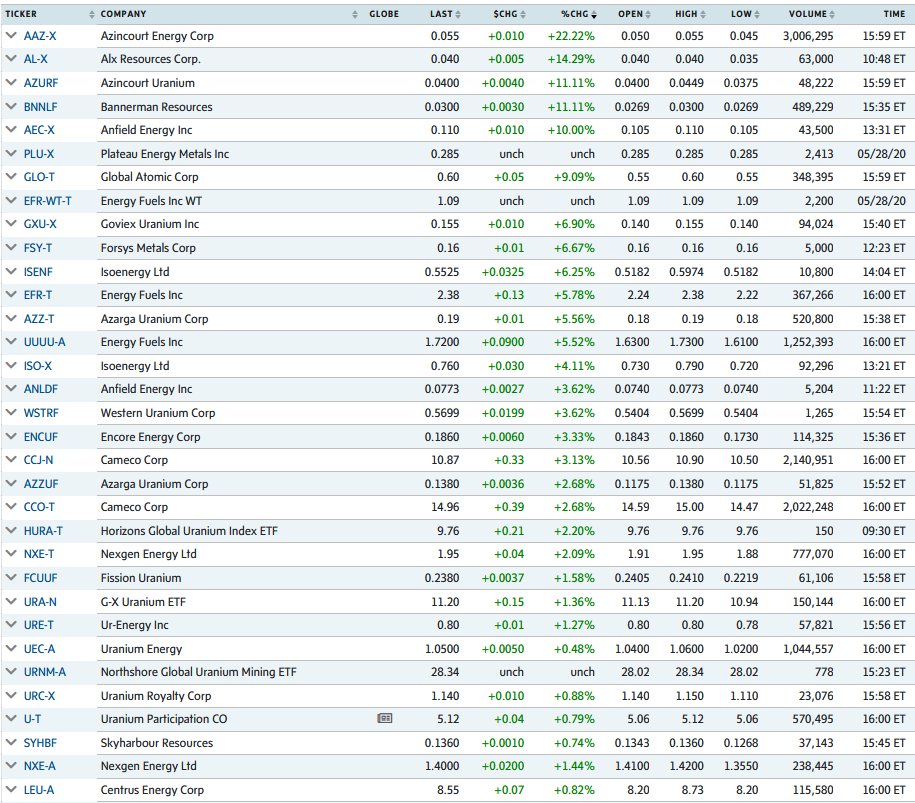Select company name Plateau Energy Metals Inc

pyautogui.click(x=165, y=154)
